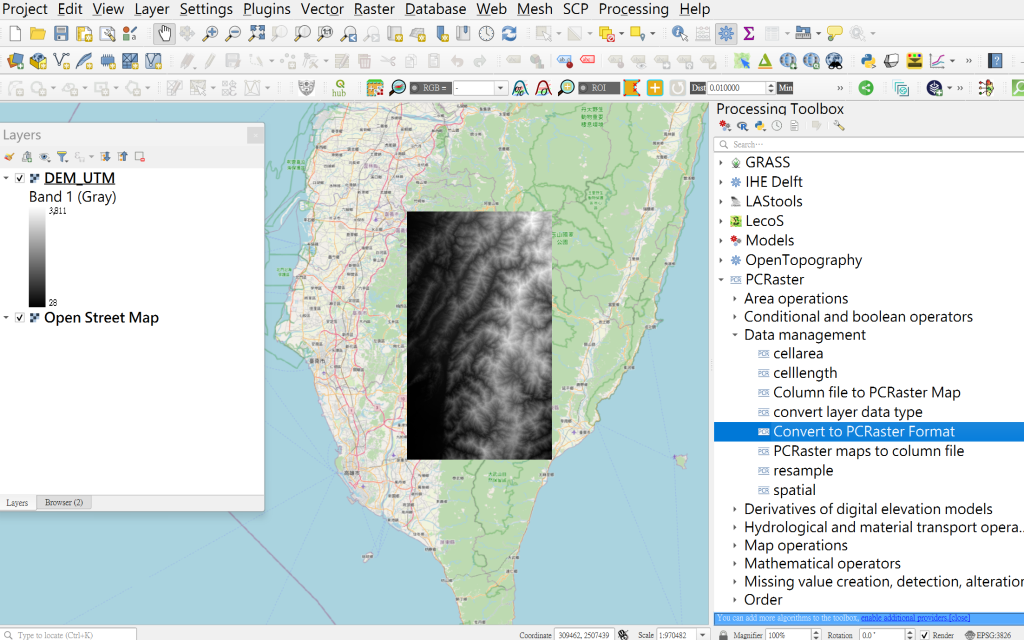Open the Data Source Manager icon
1024x640 pixels.
(x=15, y=61)
